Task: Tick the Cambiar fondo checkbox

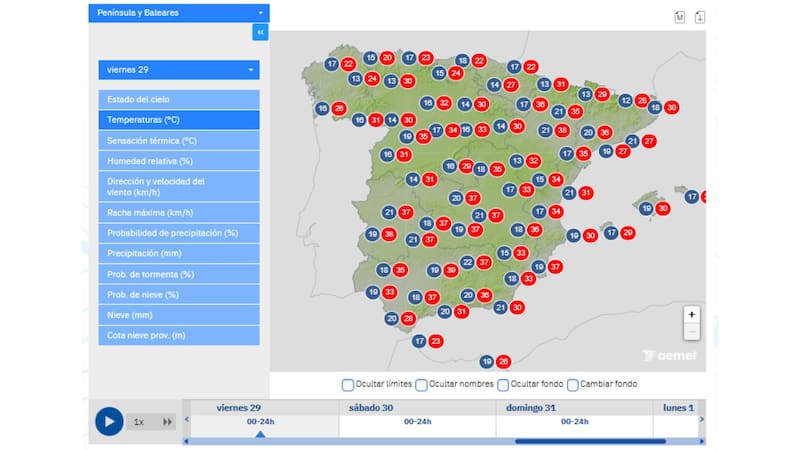Action: (572, 385)
